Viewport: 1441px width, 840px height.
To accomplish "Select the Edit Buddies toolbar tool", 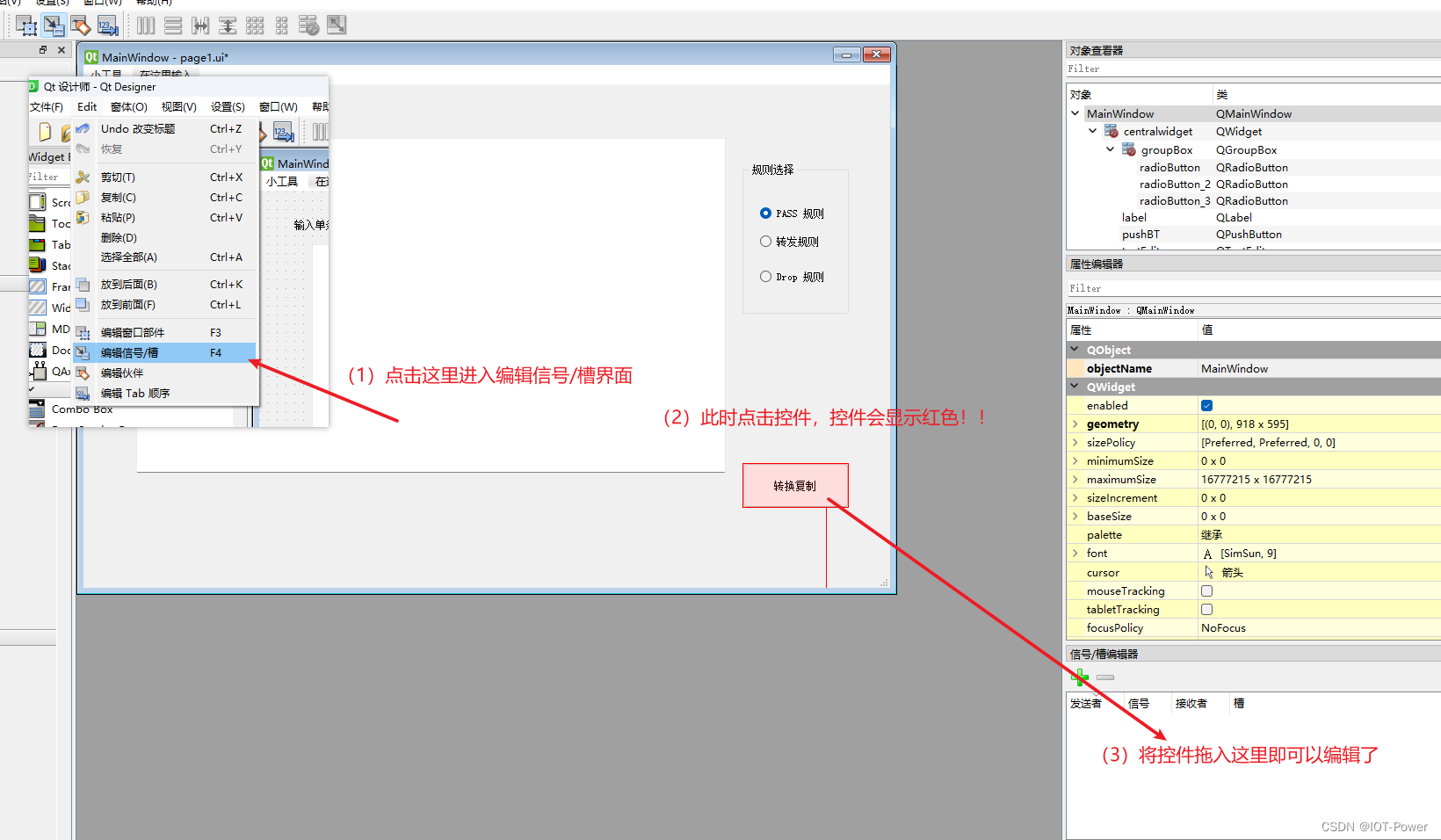I will click(80, 25).
